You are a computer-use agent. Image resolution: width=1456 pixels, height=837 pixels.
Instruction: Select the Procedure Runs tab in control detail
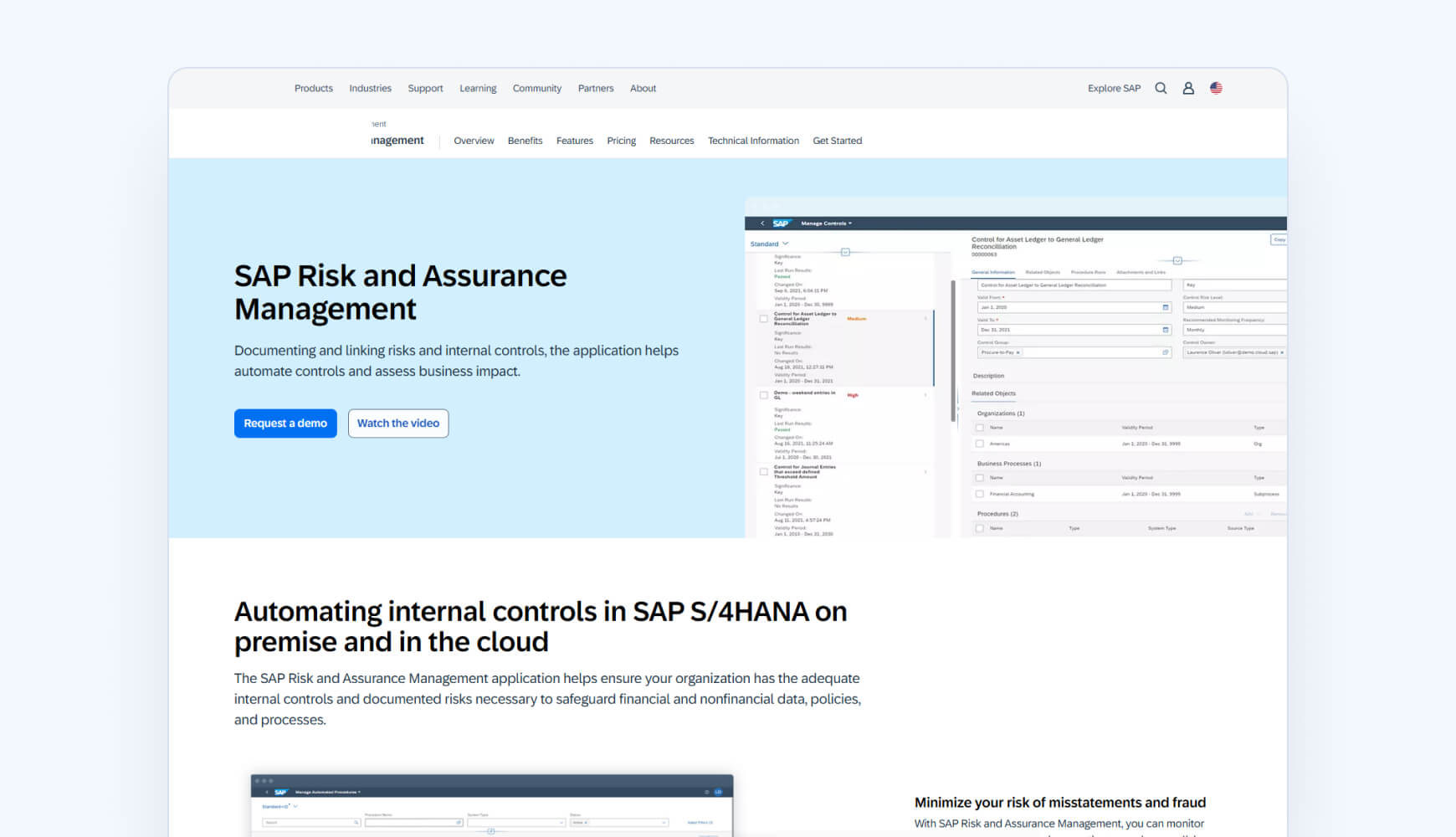point(1088,272)
